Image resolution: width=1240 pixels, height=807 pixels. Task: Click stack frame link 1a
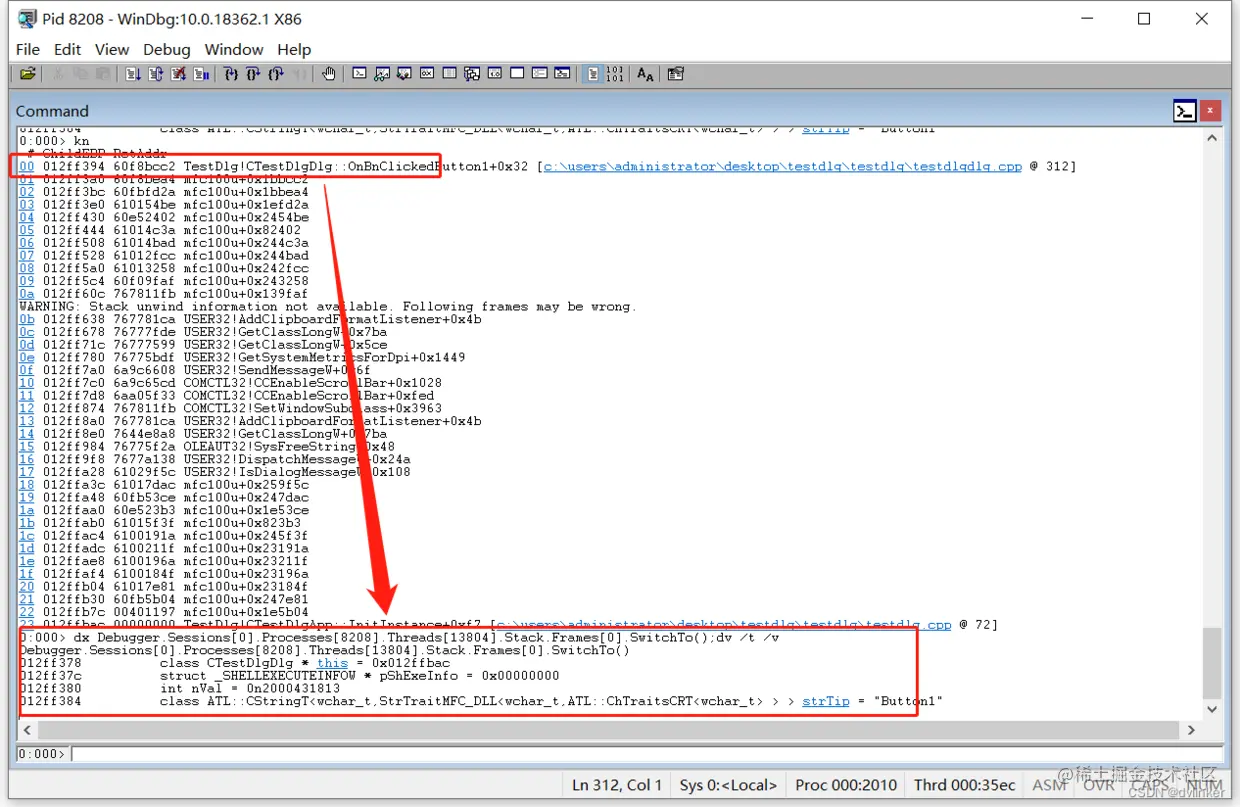coord(27,510)
